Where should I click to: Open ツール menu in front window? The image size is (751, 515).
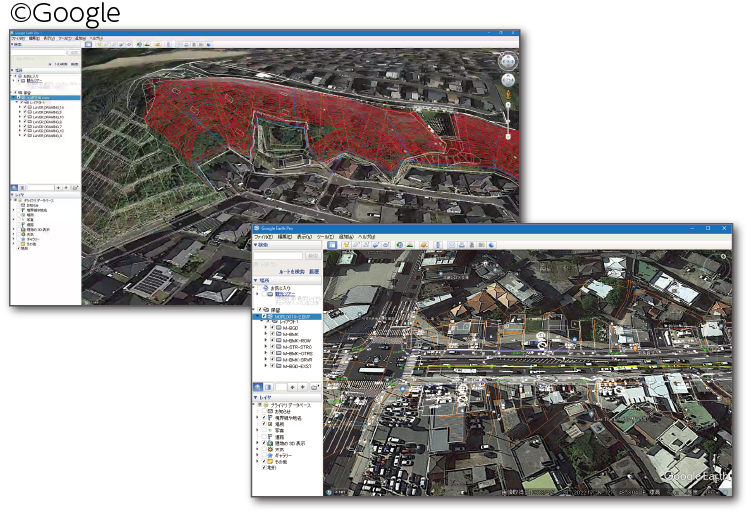point(325,237)
